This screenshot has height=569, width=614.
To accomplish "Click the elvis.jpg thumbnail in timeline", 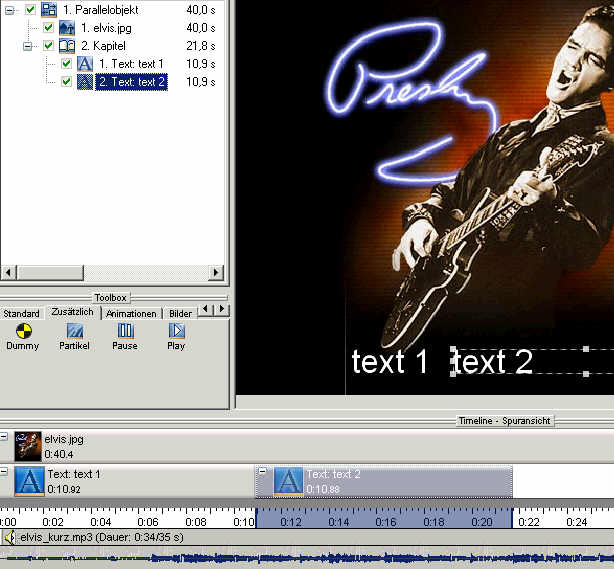I will pyautogui.click(x=28, y=445).
